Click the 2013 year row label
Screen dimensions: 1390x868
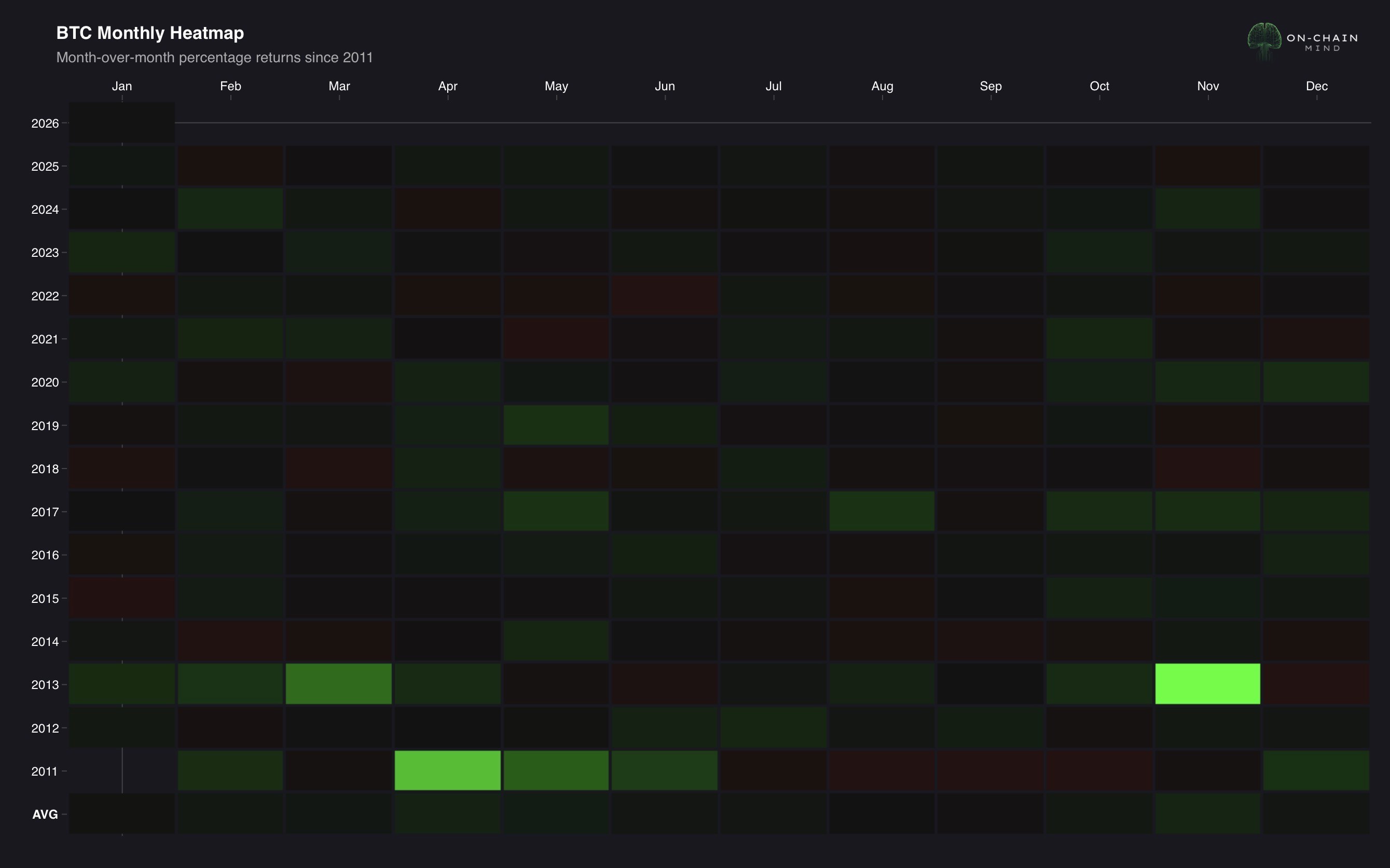point(45,684)
